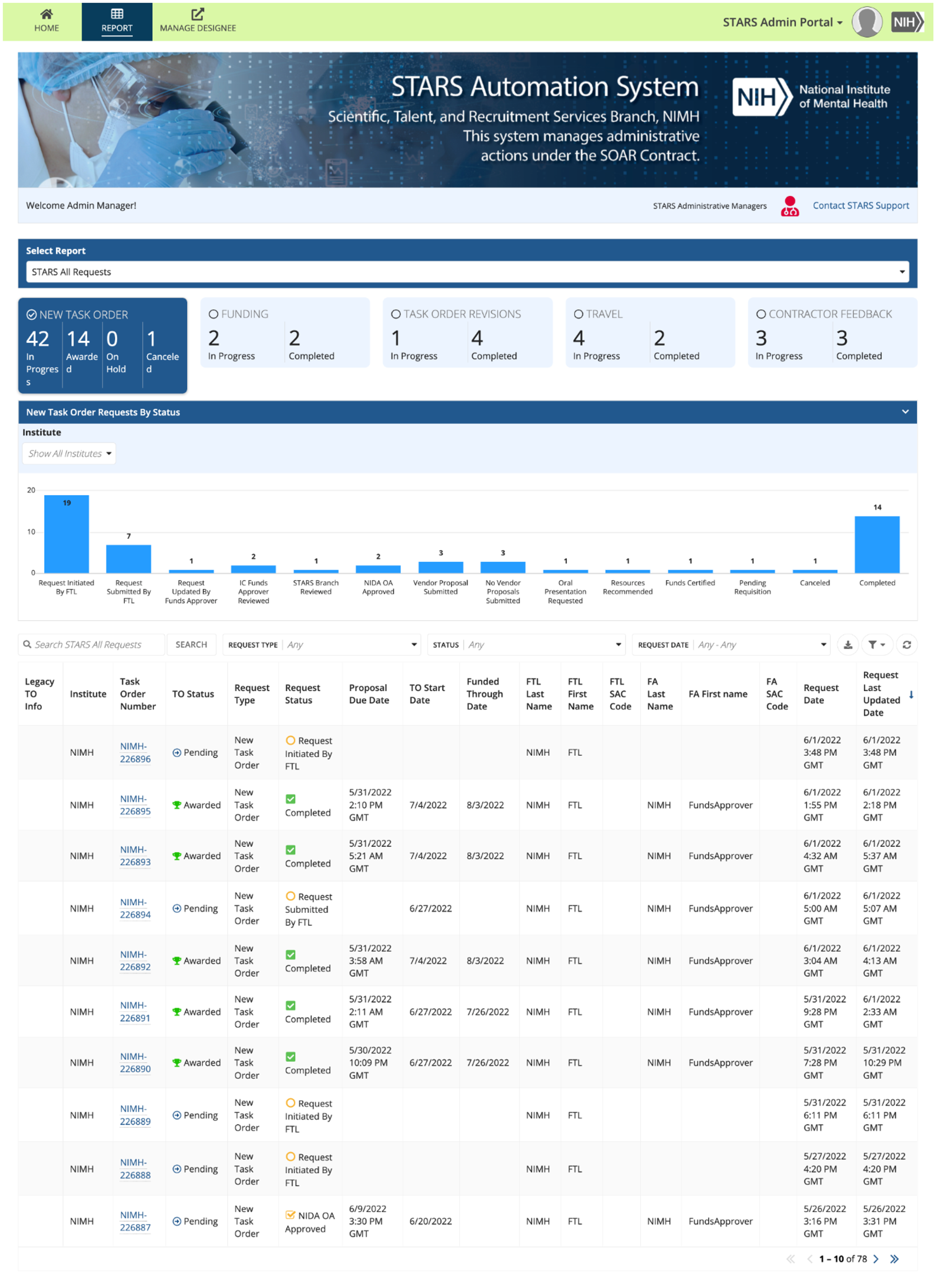Open the Status filter dropdown

pyautogui.click(x=526, y=645)
